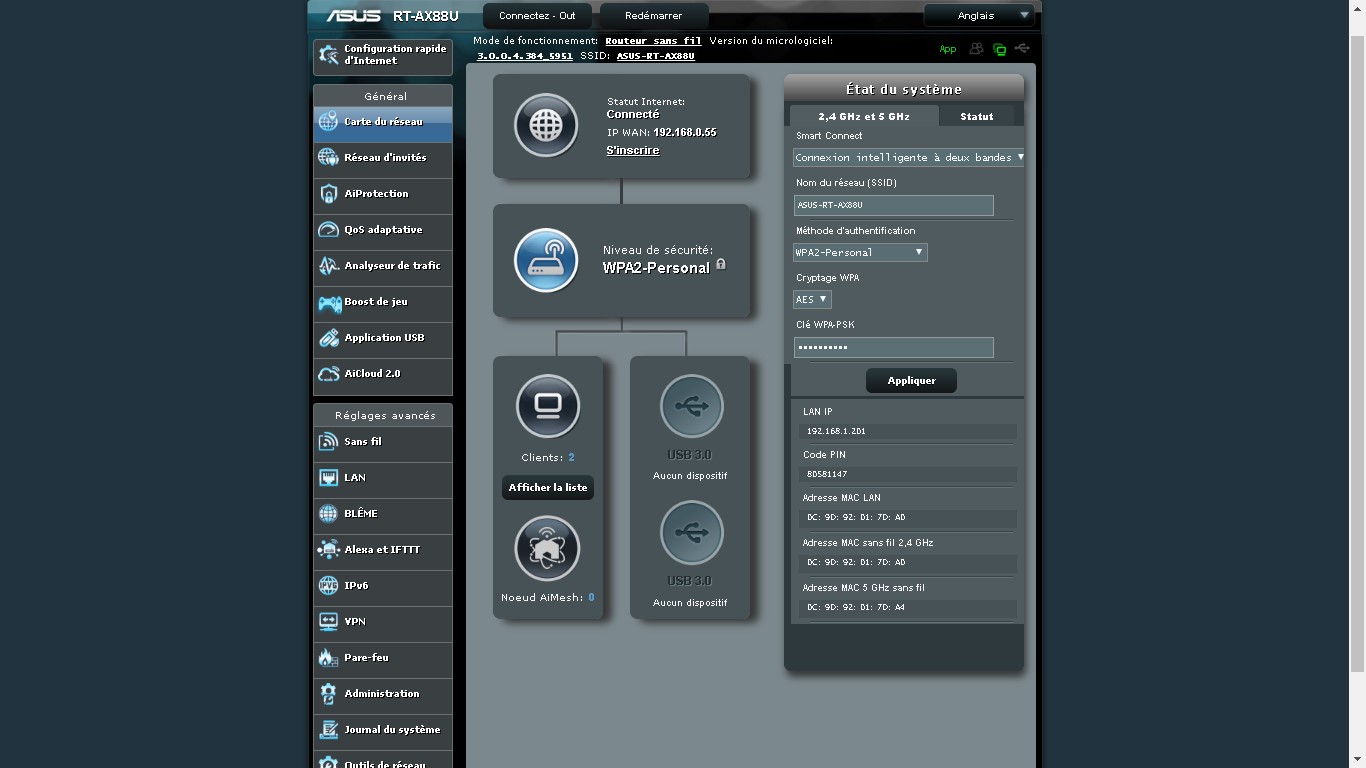Open AiProtection section
This screenshot has width=1366, height=768.
point(383,194)
